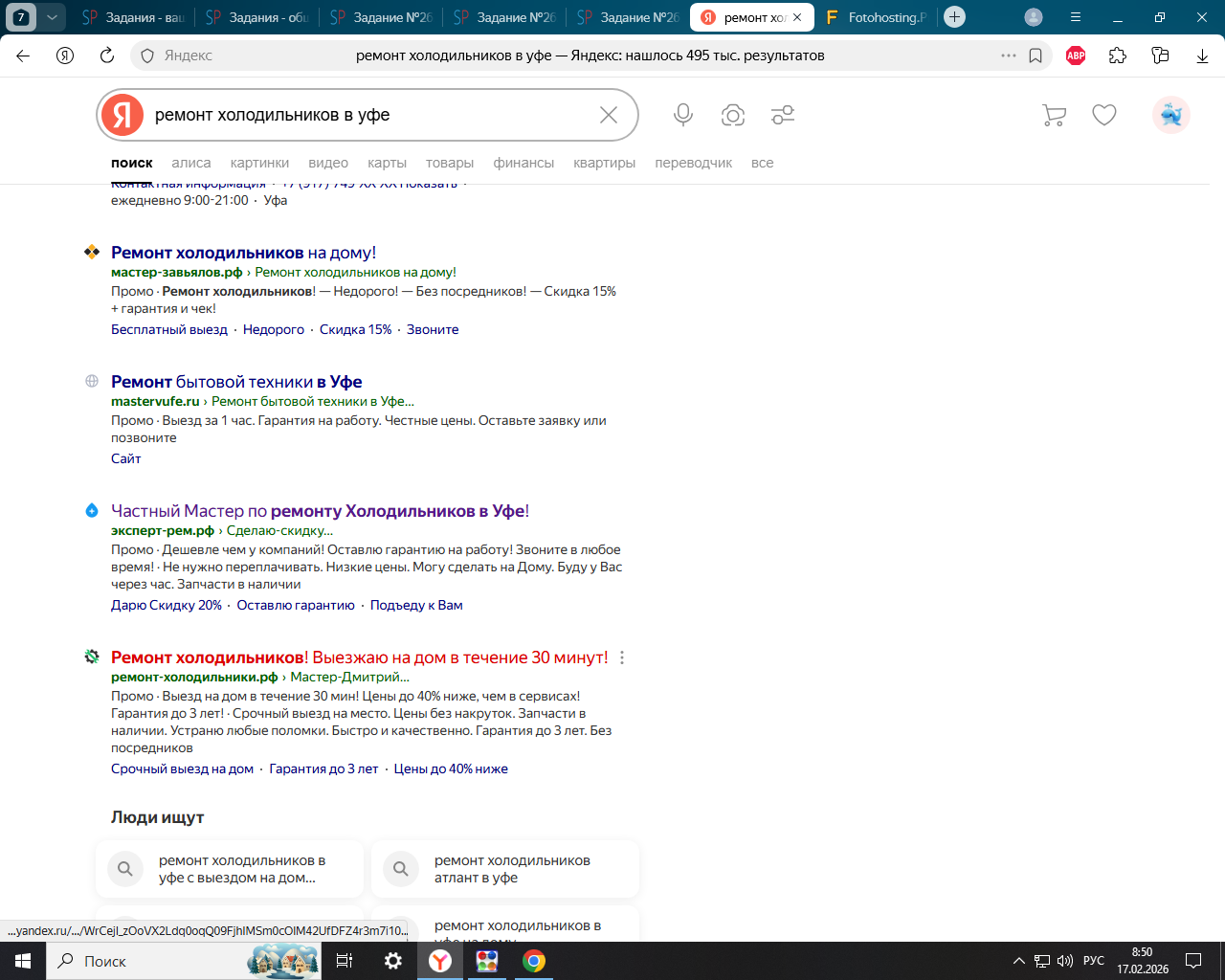The width and height of the screenshot is (1225, 980).
Task: Open browser extensions puzzle icon
Action: 1118,56
